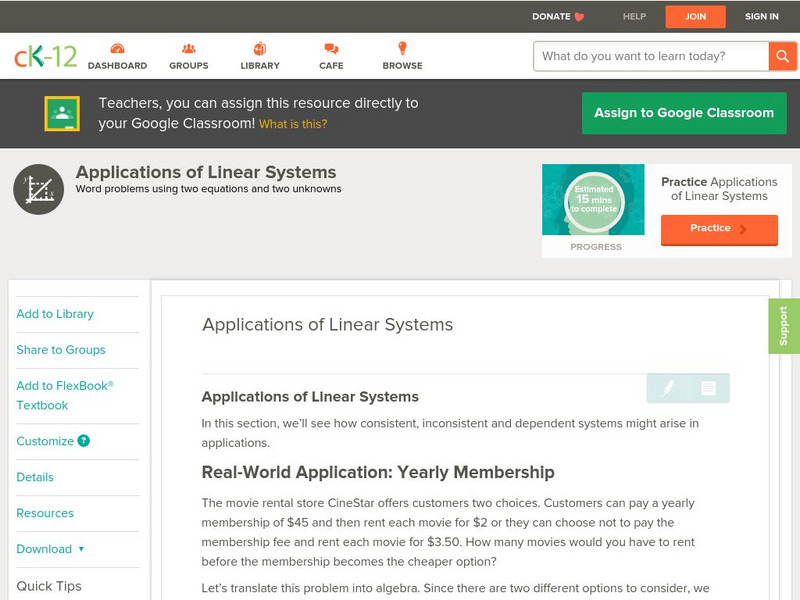Image resolution: width=800 pixels, height=600 pixels.
Task: Open the Groups icon in navigation
Action: click(188, 49)
